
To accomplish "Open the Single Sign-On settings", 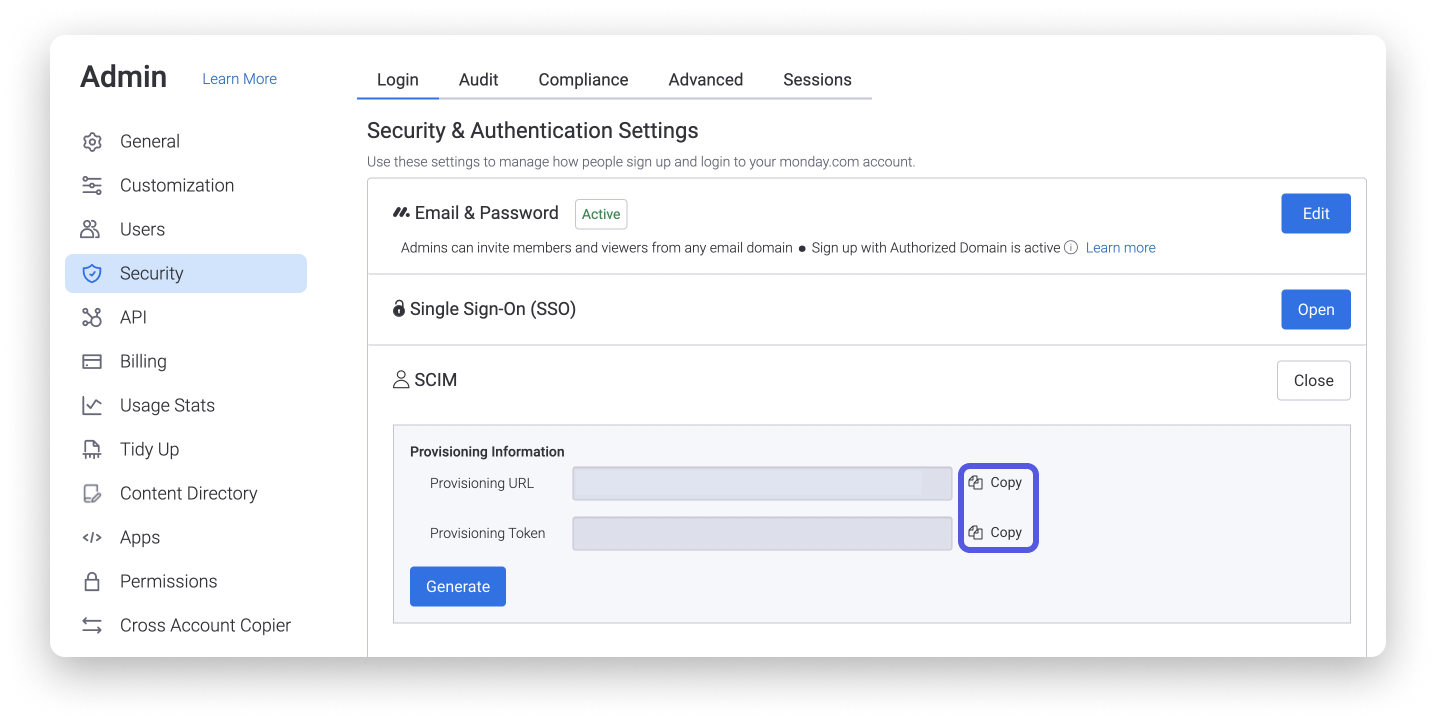I will click(x=1315, y=309).
